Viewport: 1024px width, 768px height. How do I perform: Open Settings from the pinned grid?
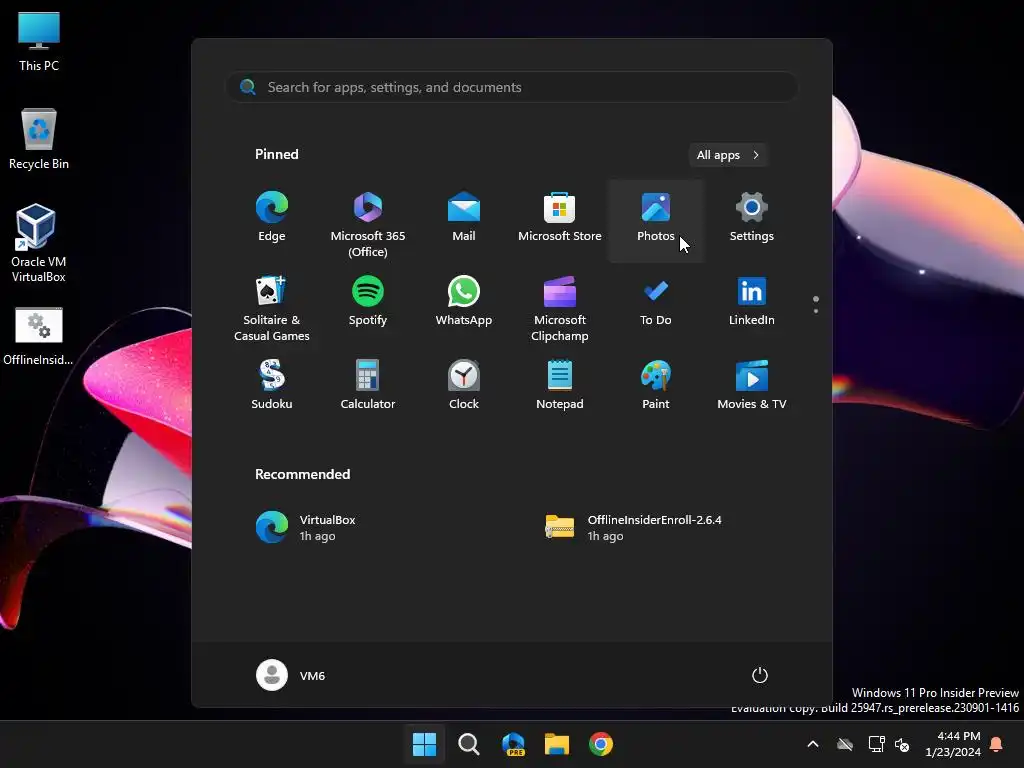click(752, 218)
